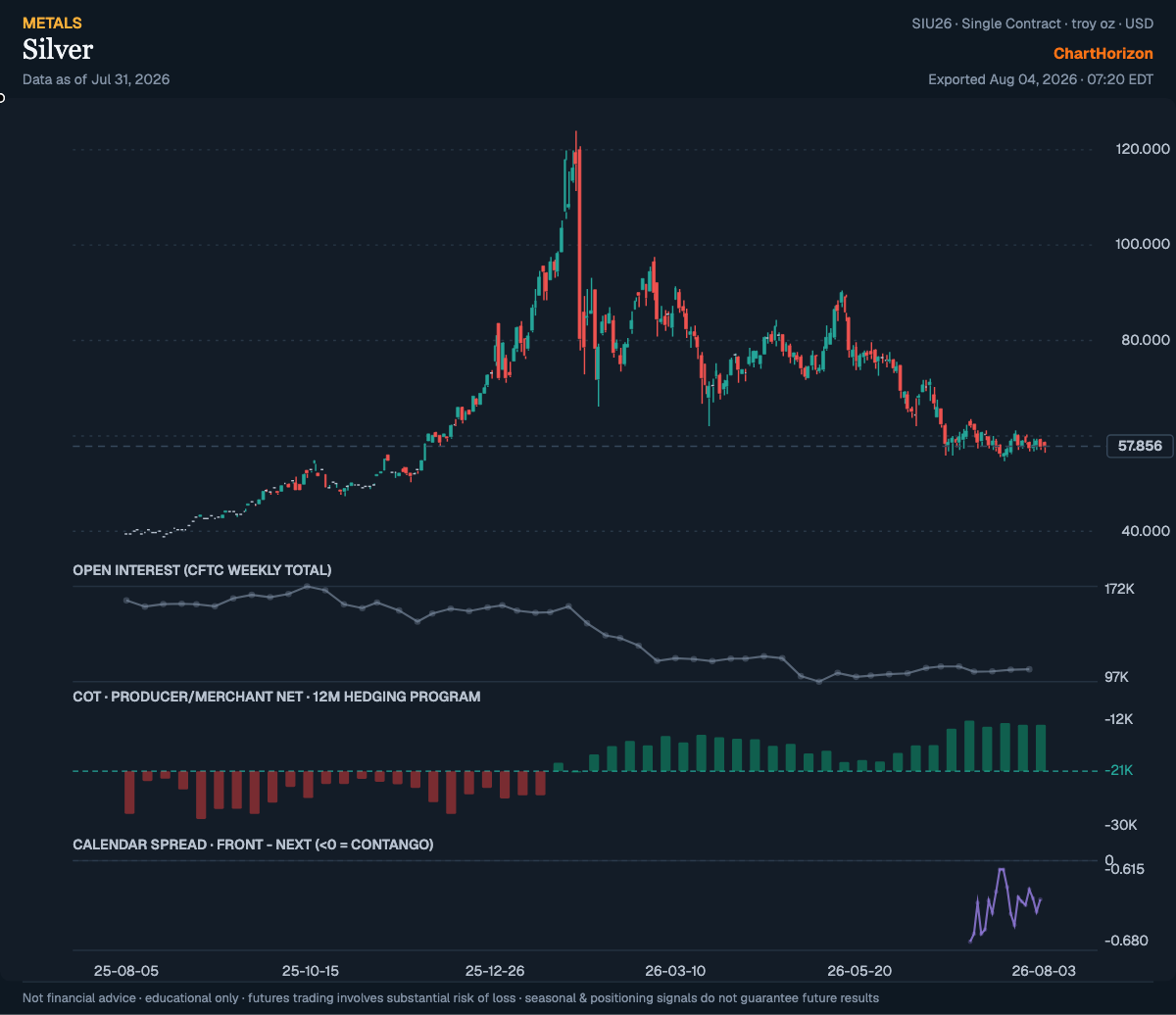Click the tall red candle at the price peak
This screenshot has height=1015, width=1176.
(x=580, y=247)
